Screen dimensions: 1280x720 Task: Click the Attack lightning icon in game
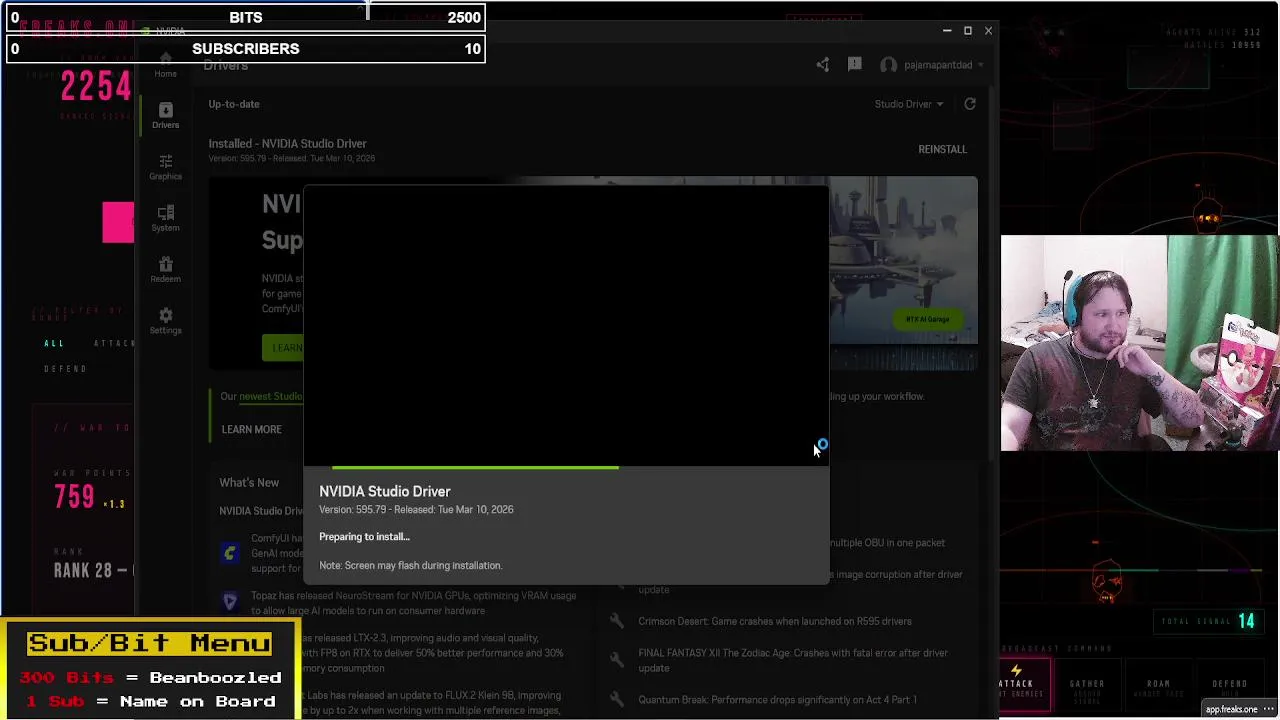[1016, 671]
